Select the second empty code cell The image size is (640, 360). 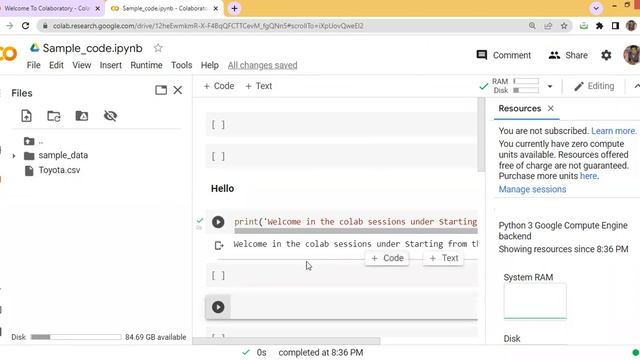(x=341, y=156)
